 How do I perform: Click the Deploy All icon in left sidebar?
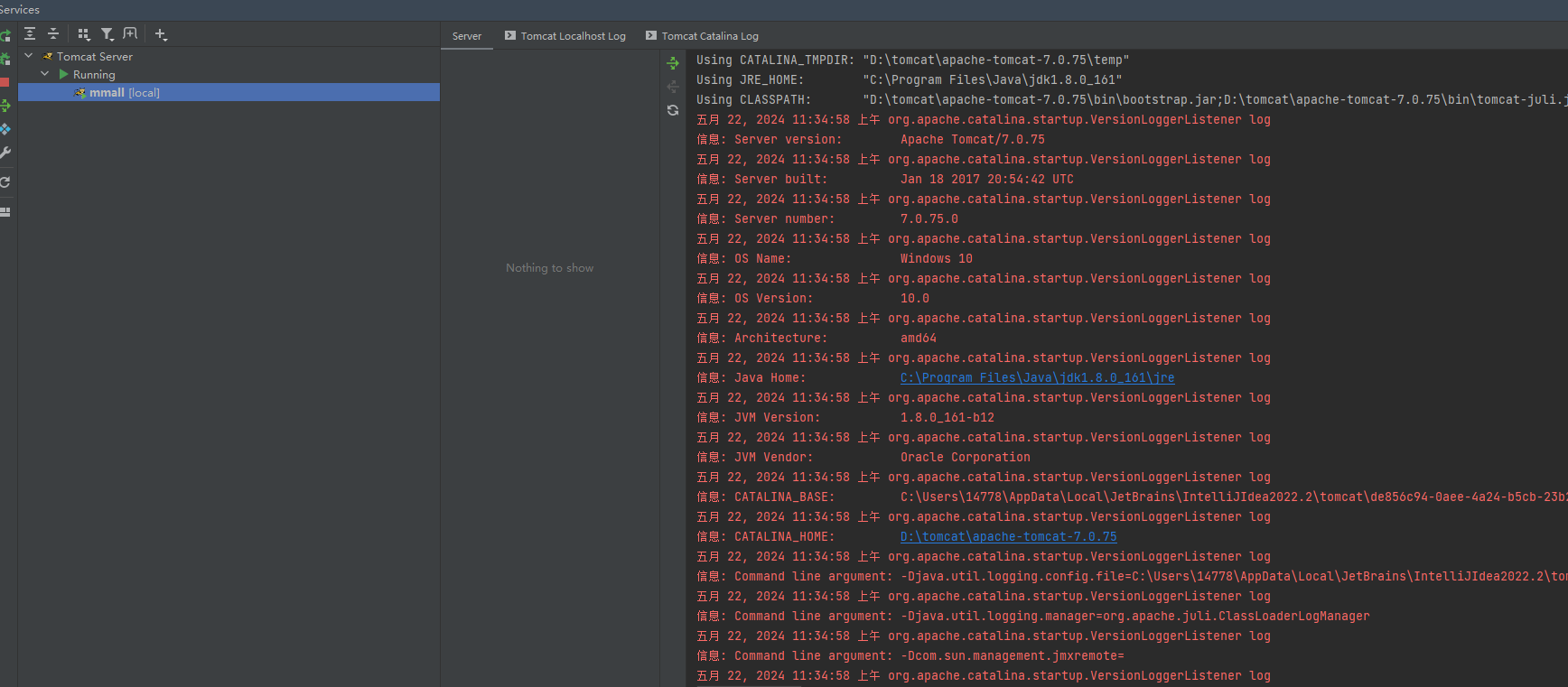click(x=5, y=106)
